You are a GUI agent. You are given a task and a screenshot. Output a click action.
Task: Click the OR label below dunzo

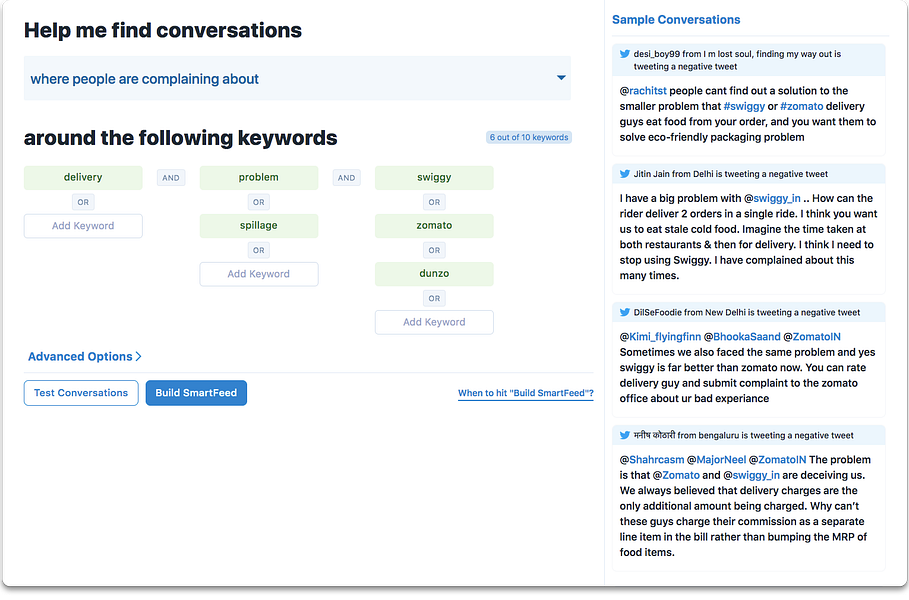(x=434, y=299)
